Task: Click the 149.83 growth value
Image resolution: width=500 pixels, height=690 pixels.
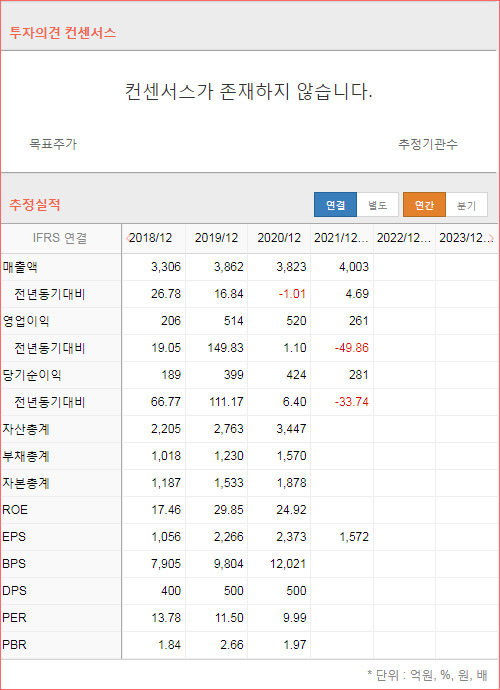Action: coord(225,348)
